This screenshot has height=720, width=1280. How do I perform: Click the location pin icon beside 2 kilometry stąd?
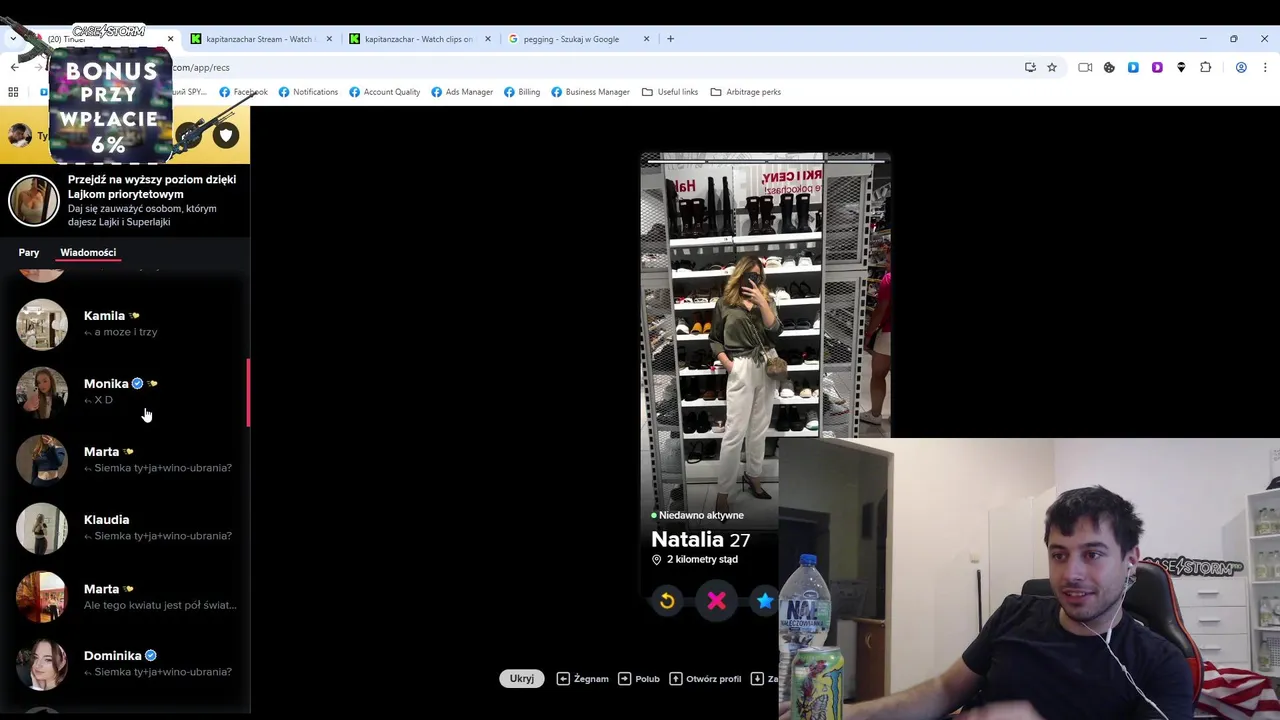[657, 560]
